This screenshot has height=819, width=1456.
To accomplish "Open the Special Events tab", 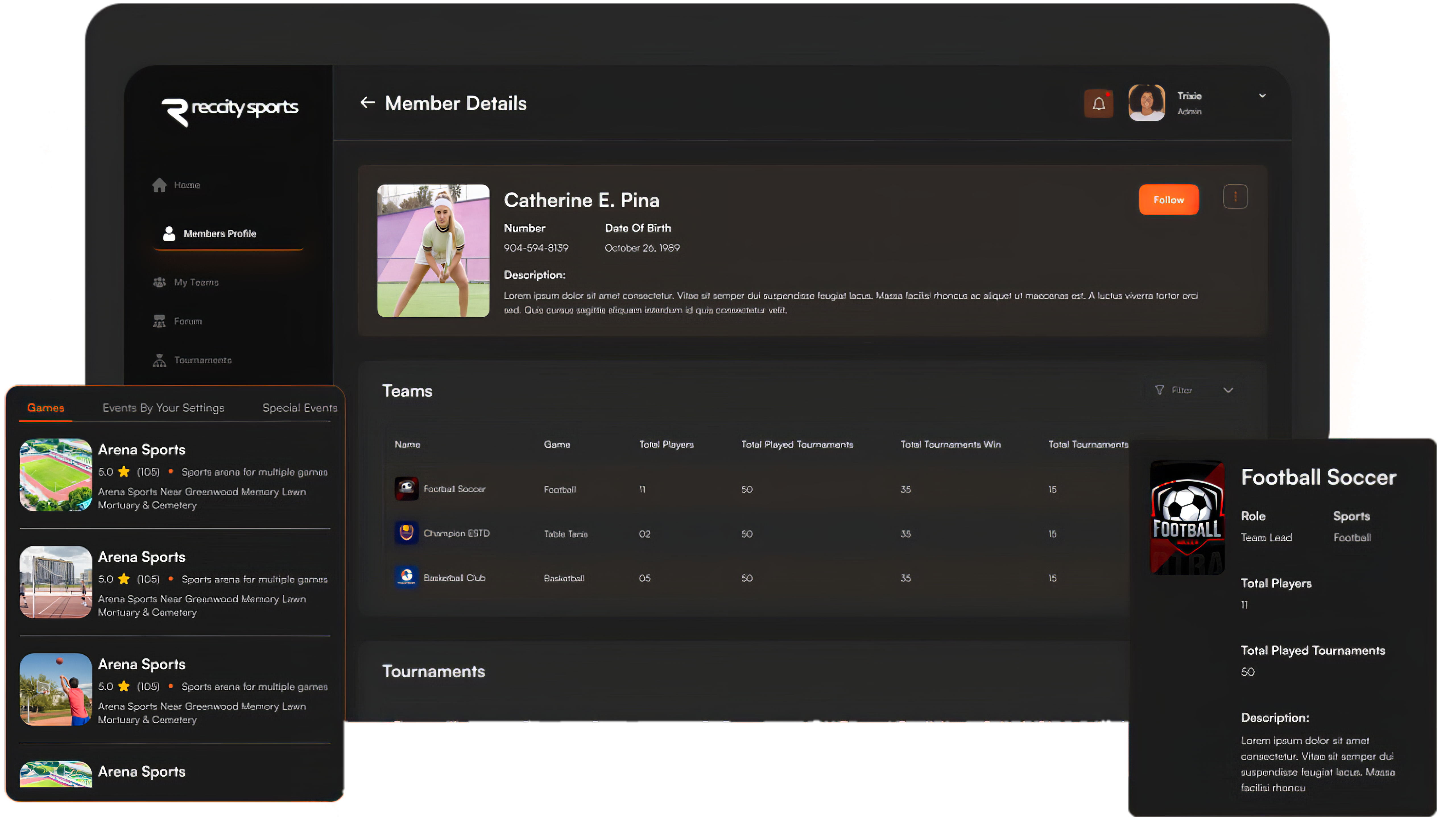I will [x=299, y=408].
